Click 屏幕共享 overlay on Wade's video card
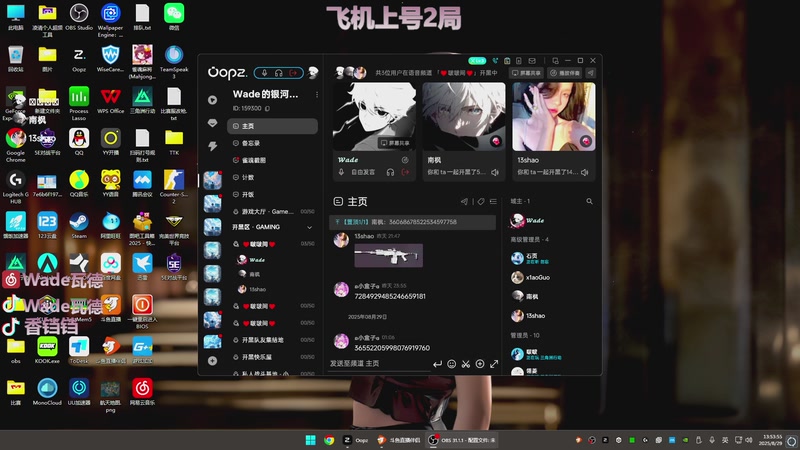 [x=395, y=143]
